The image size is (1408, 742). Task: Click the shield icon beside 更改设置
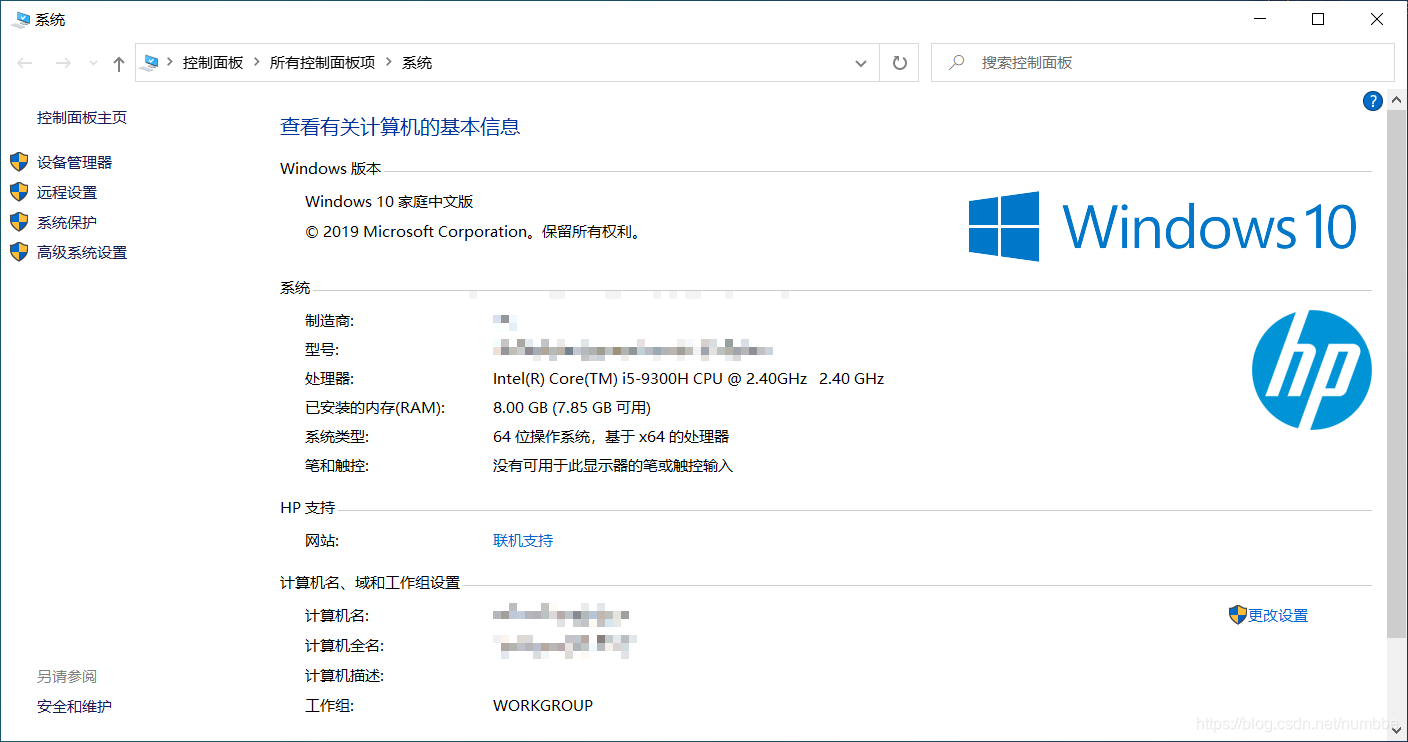1238,615
